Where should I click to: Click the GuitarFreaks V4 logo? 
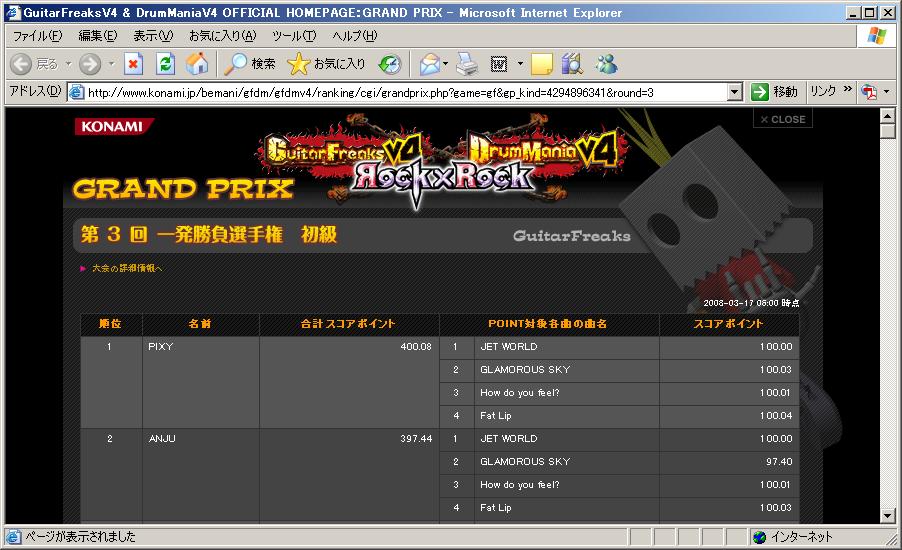343,151
